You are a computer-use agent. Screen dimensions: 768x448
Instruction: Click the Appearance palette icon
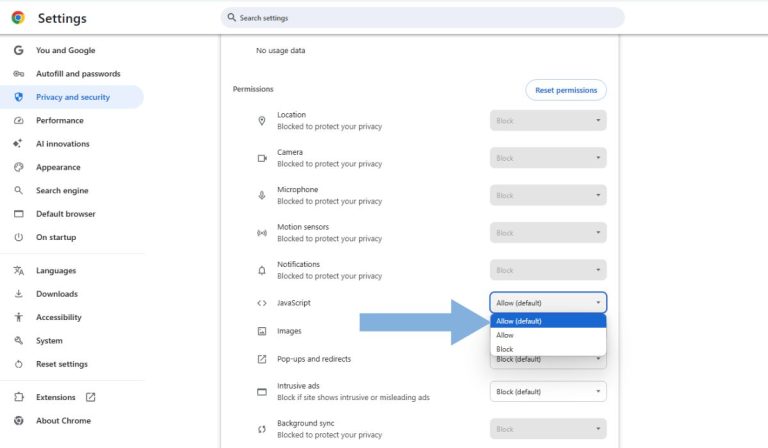[x=18, y=167]
